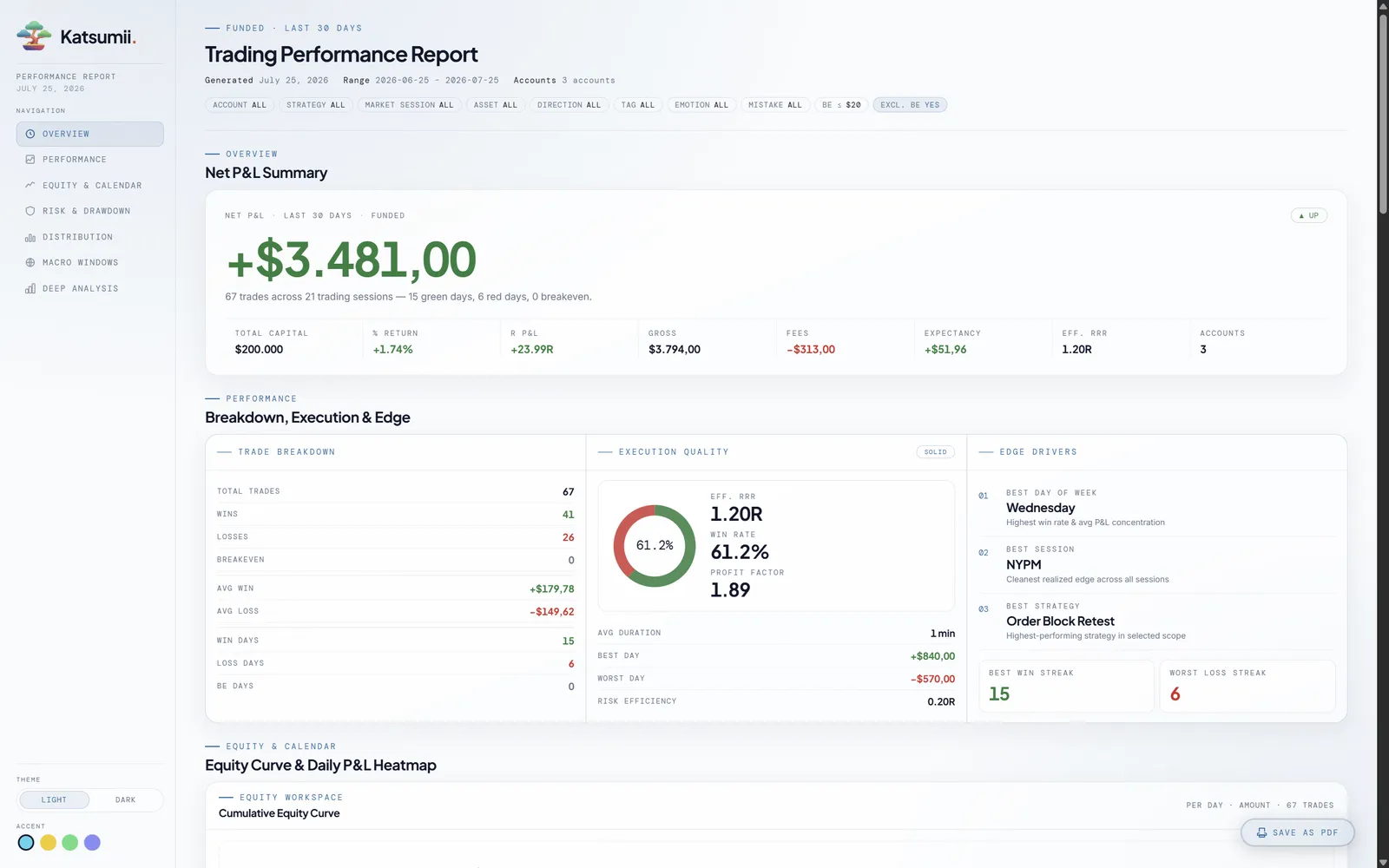Screen dimensions: 1389x868
Task: Click the Save as PDF button
Action: click(x=1297, y=832)
